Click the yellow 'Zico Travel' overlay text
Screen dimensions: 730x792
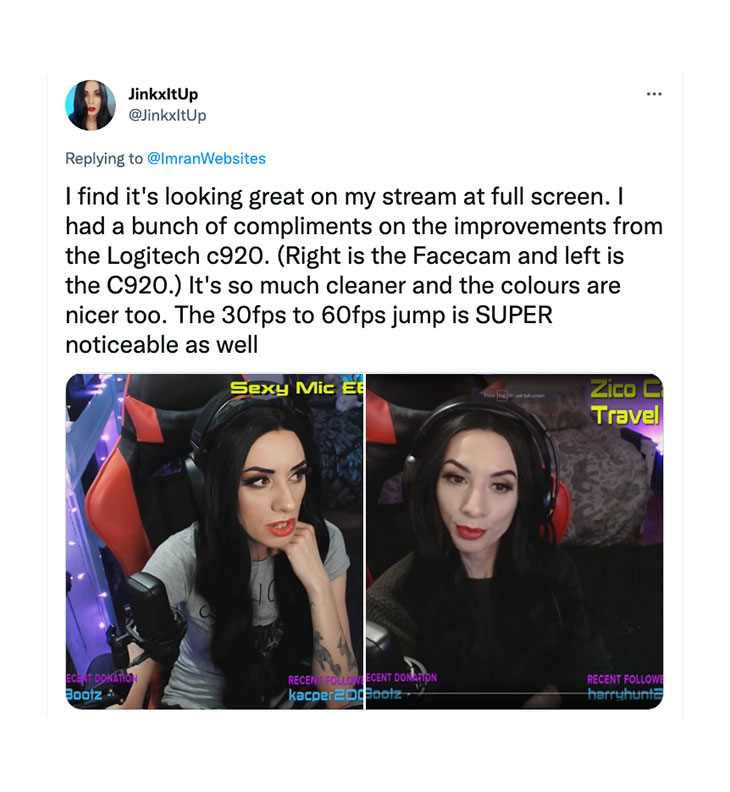pos(626,402)
